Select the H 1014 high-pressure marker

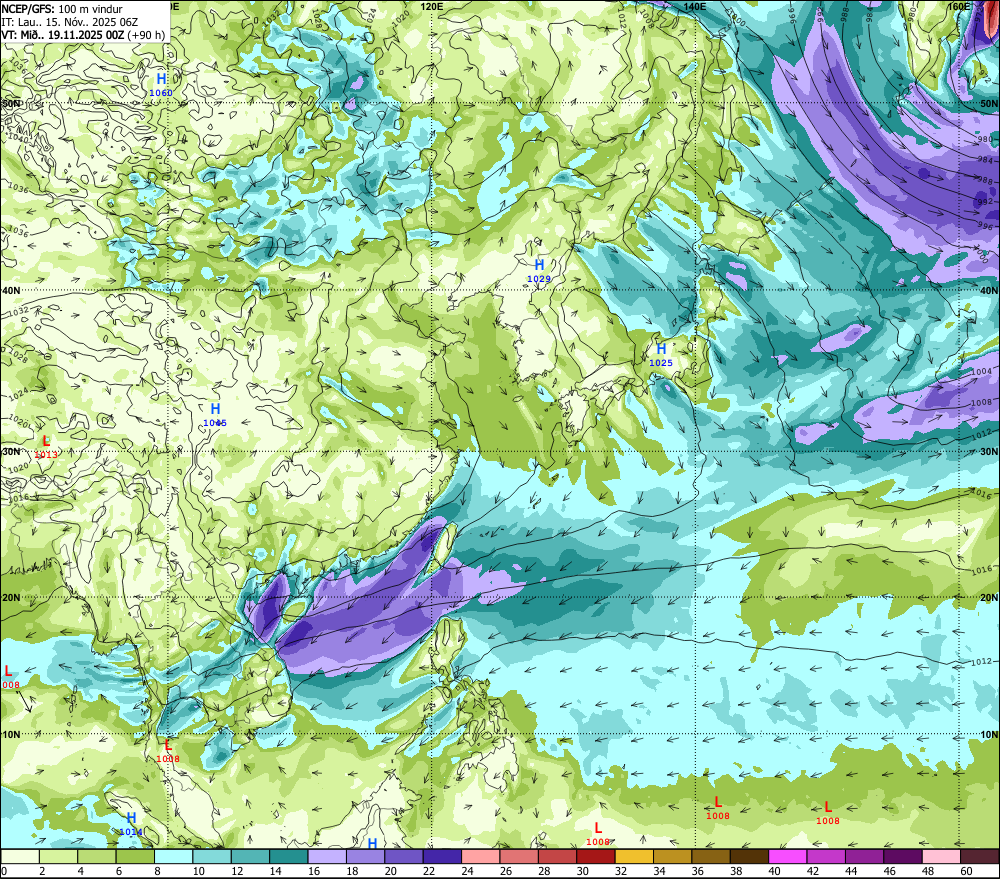click(x=131, y=824)
